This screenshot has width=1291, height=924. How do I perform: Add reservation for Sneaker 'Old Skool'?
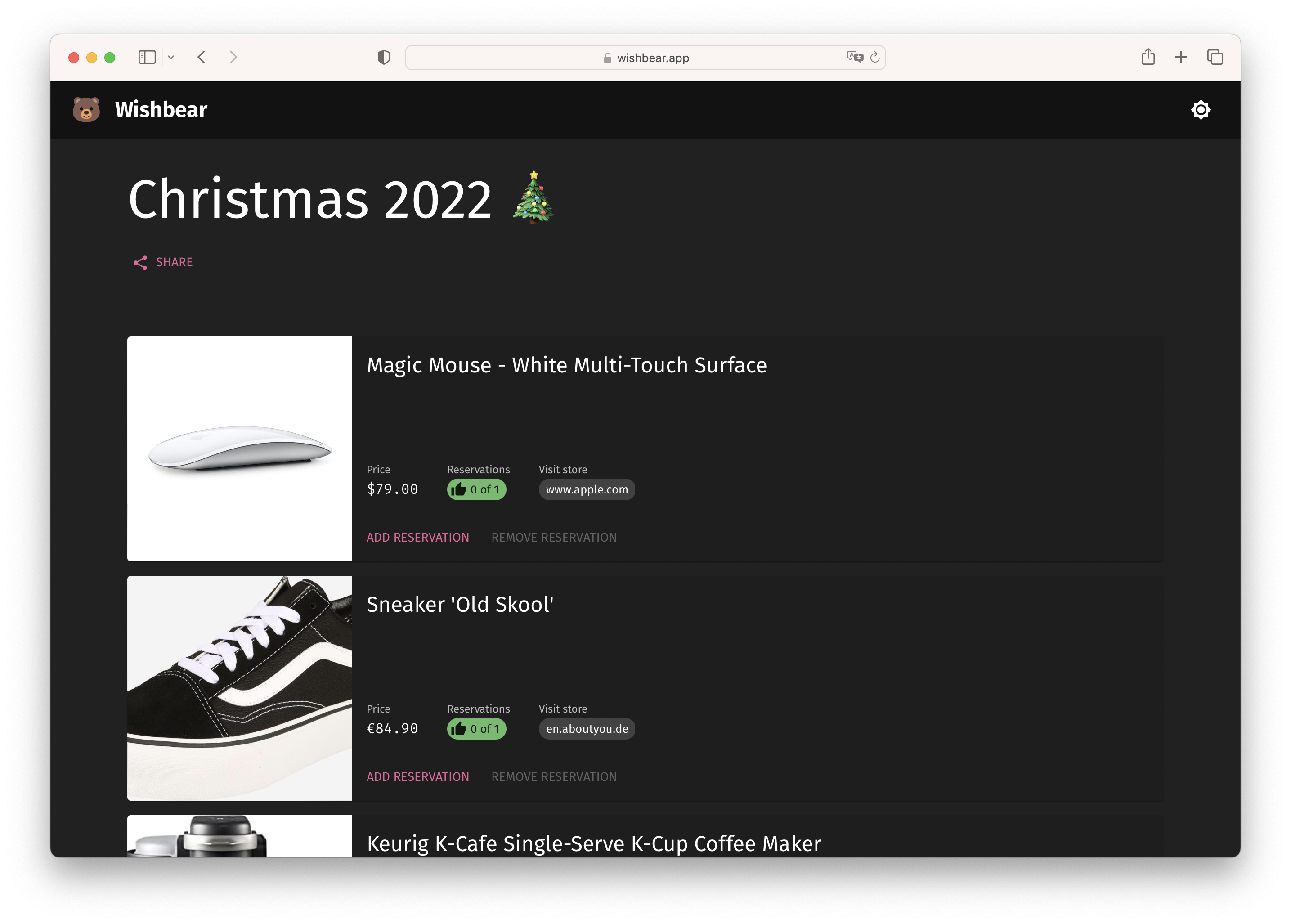417,776
